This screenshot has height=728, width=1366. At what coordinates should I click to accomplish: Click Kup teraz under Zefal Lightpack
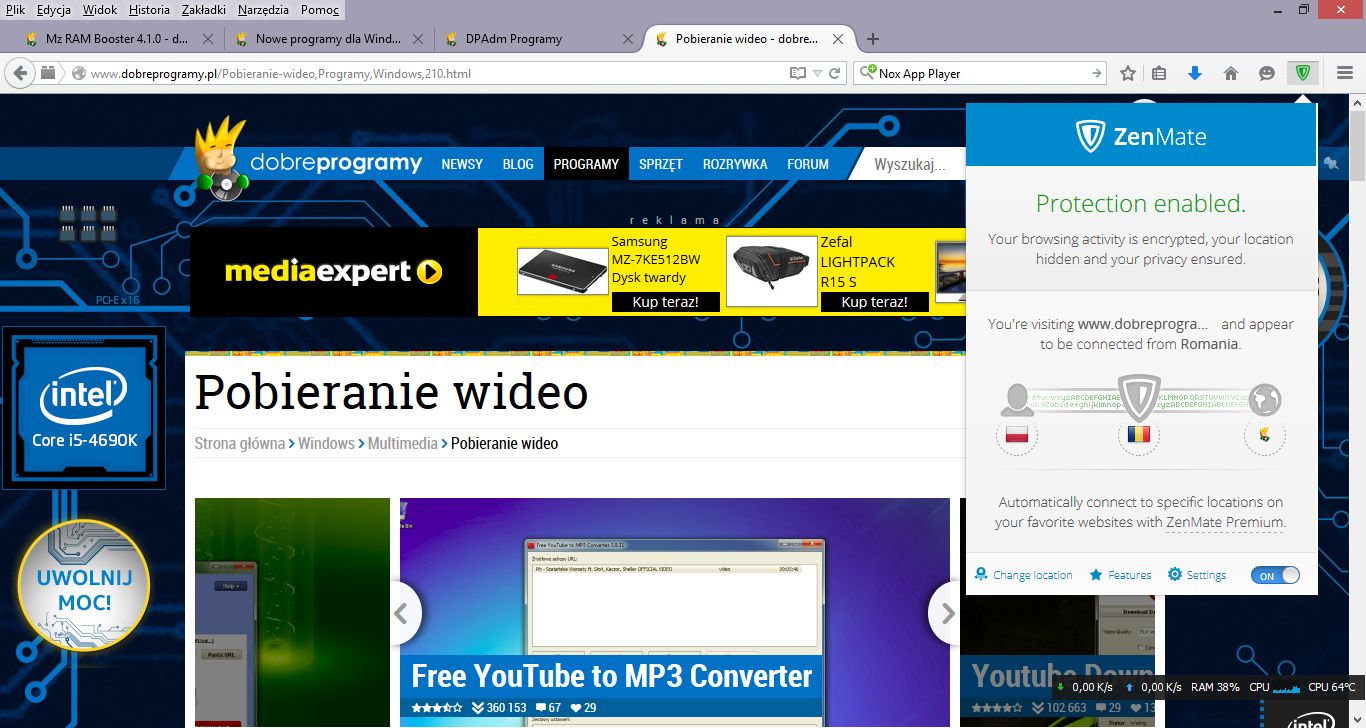click(x=875, y=302)
